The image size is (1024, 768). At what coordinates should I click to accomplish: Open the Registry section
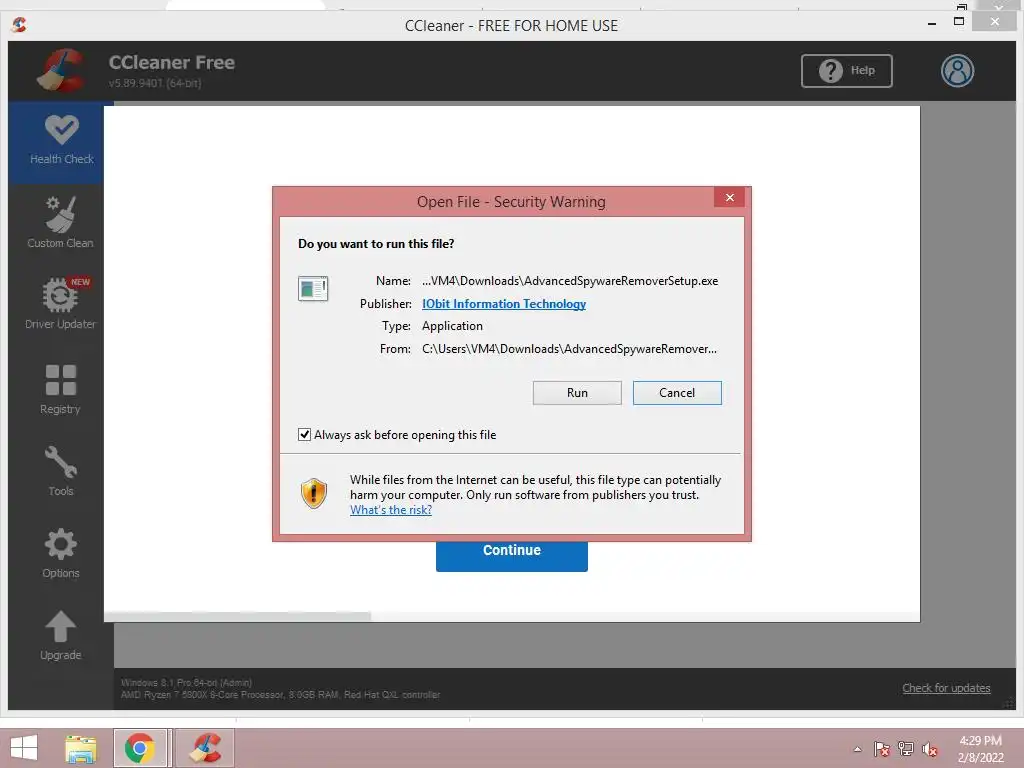(x=61, y=389)
